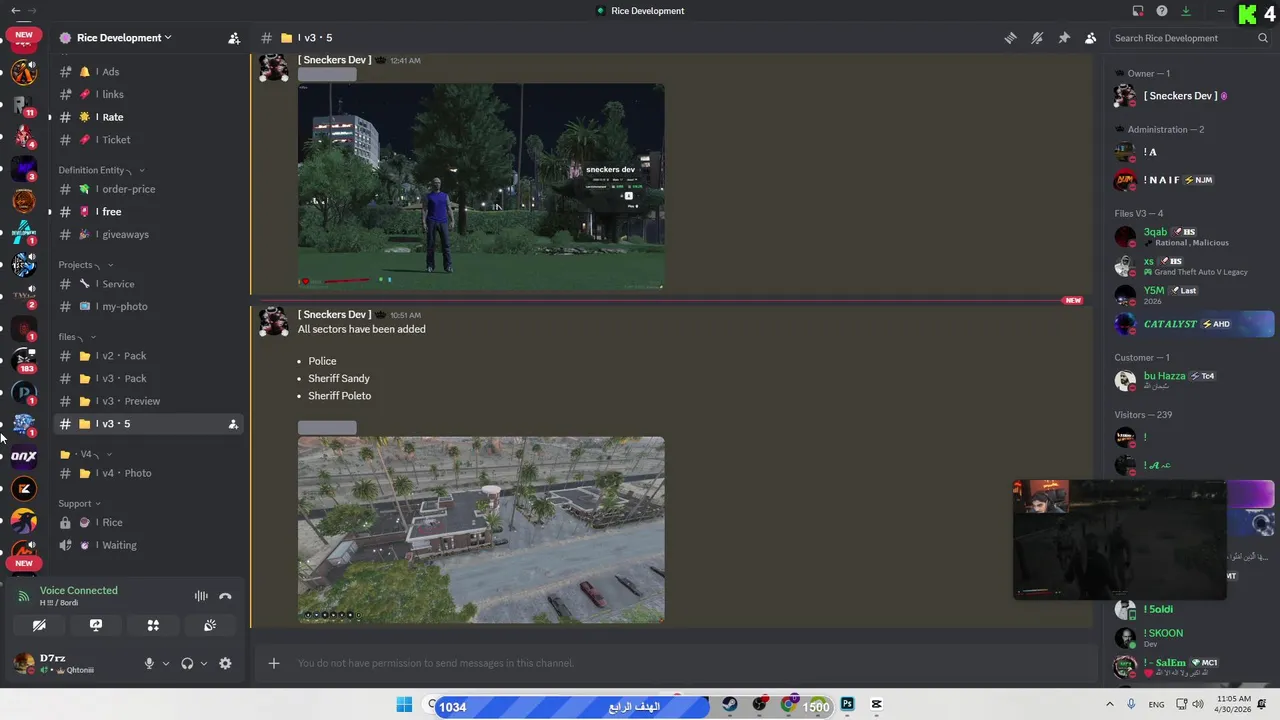
Task: Open microphone input options chevron
Action: click(166, 663)
